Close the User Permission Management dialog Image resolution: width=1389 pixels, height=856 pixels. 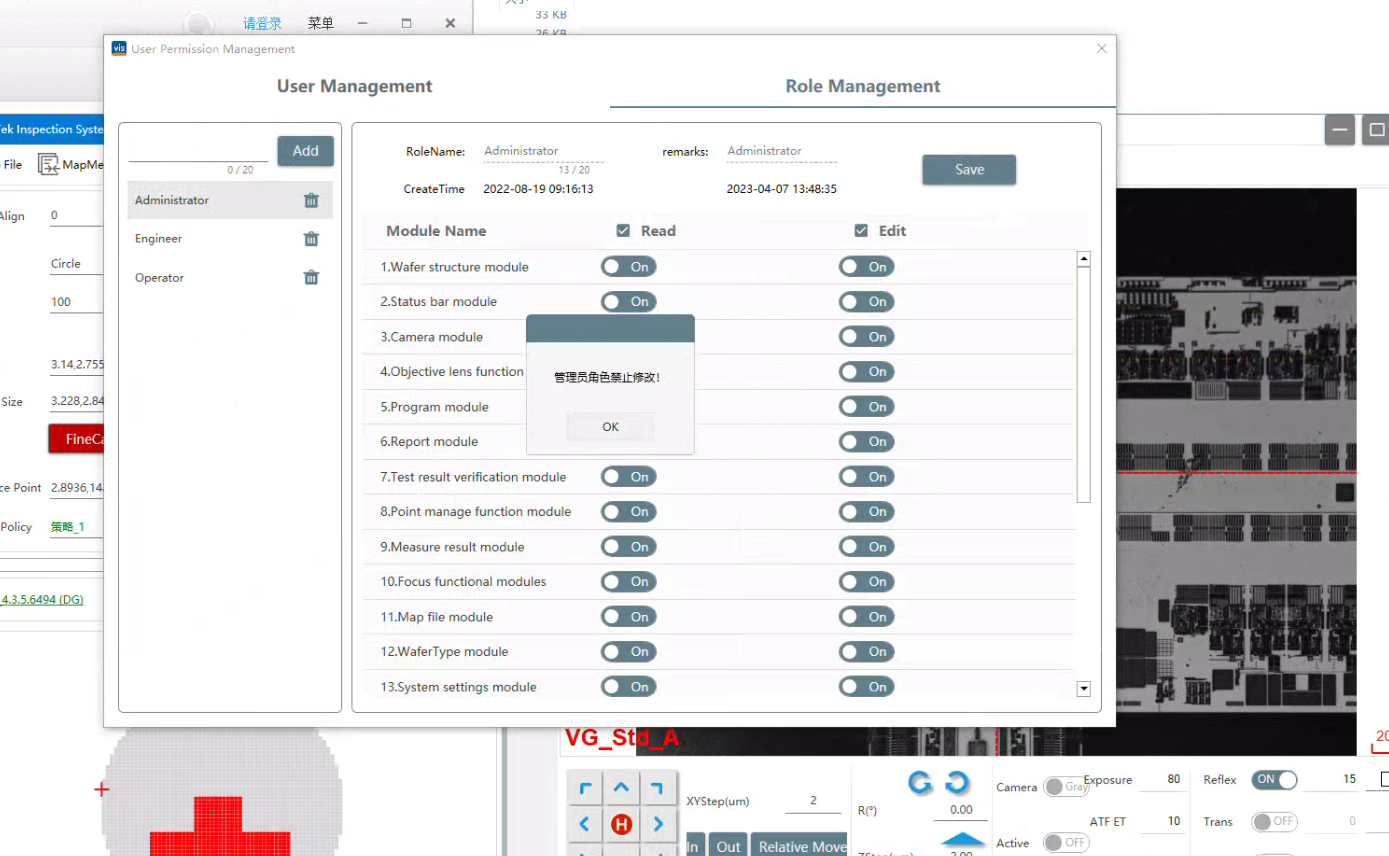tap(1102, 48)
